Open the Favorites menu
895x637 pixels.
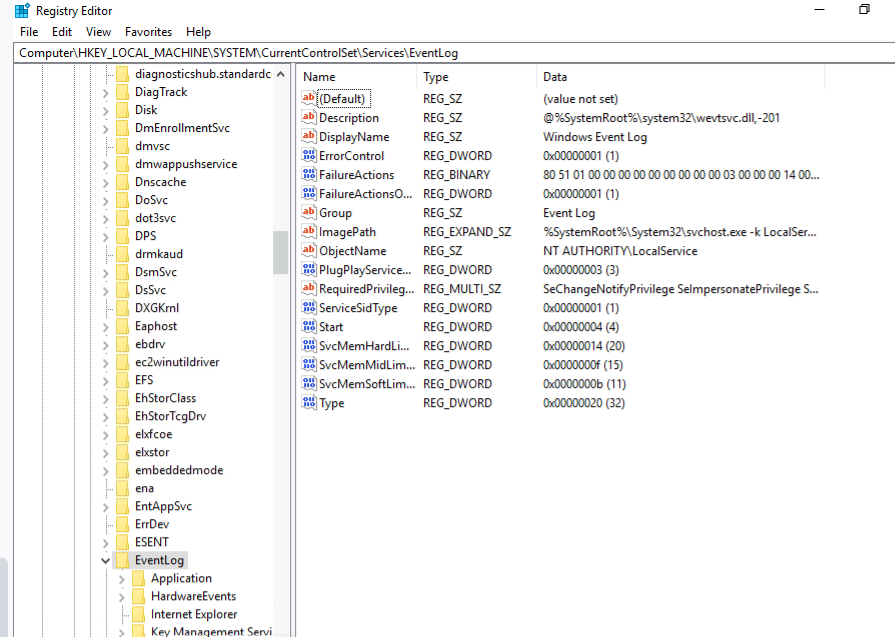click(x=148, y=32)
